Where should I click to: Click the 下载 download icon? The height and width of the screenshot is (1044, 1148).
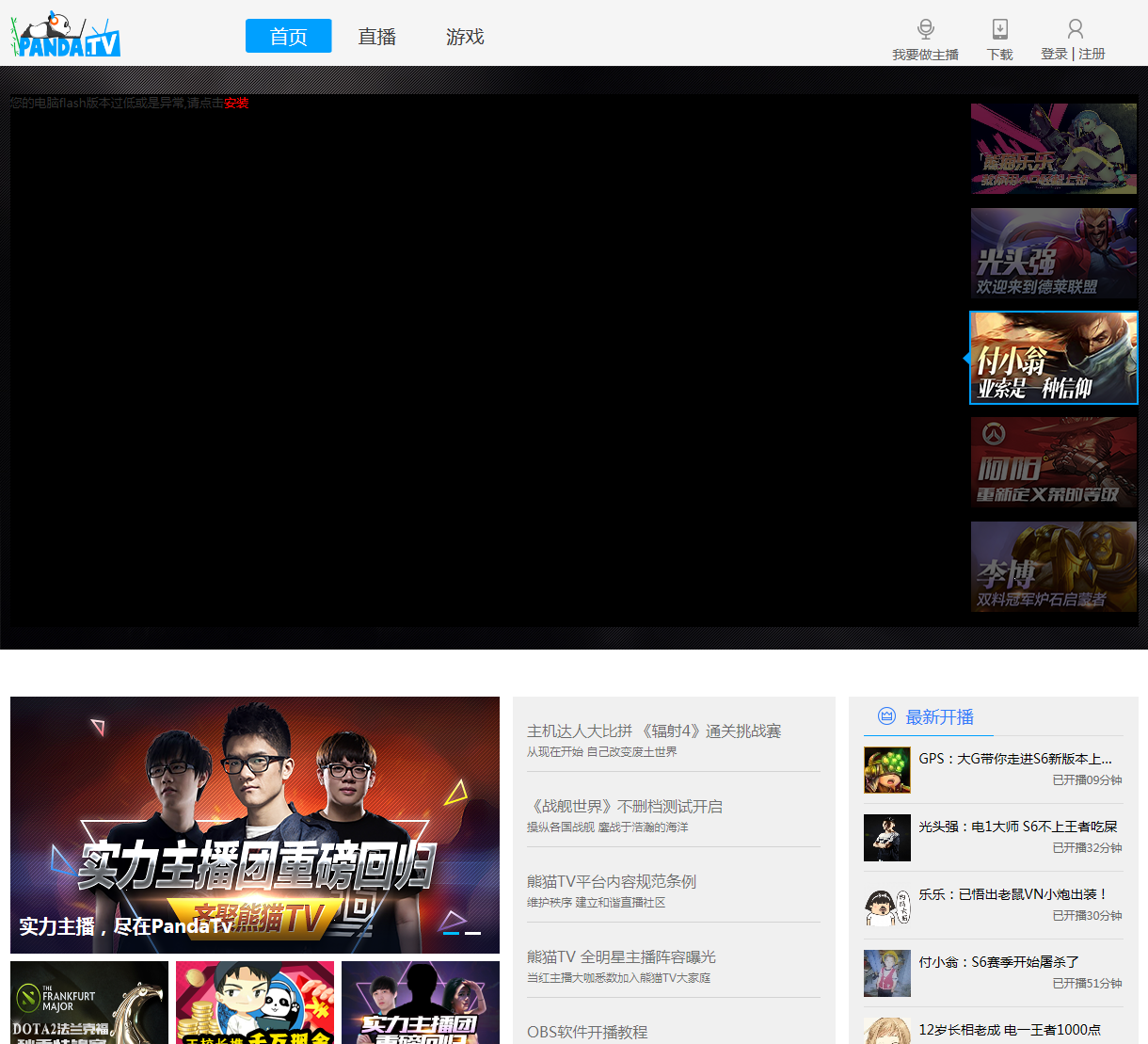1000,29
